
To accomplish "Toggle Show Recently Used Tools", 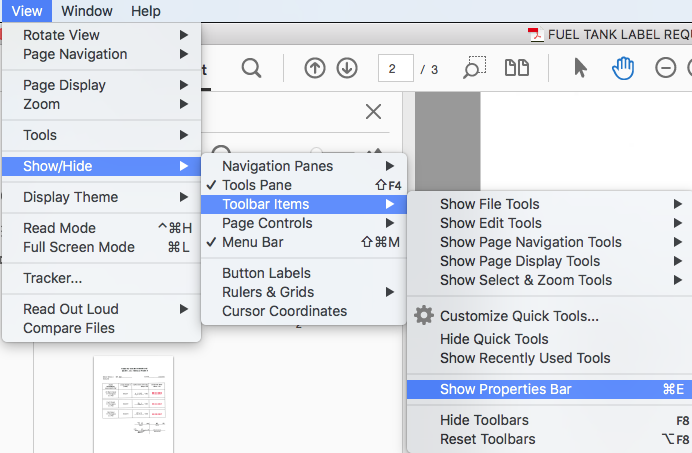I will tap(549, 358).
